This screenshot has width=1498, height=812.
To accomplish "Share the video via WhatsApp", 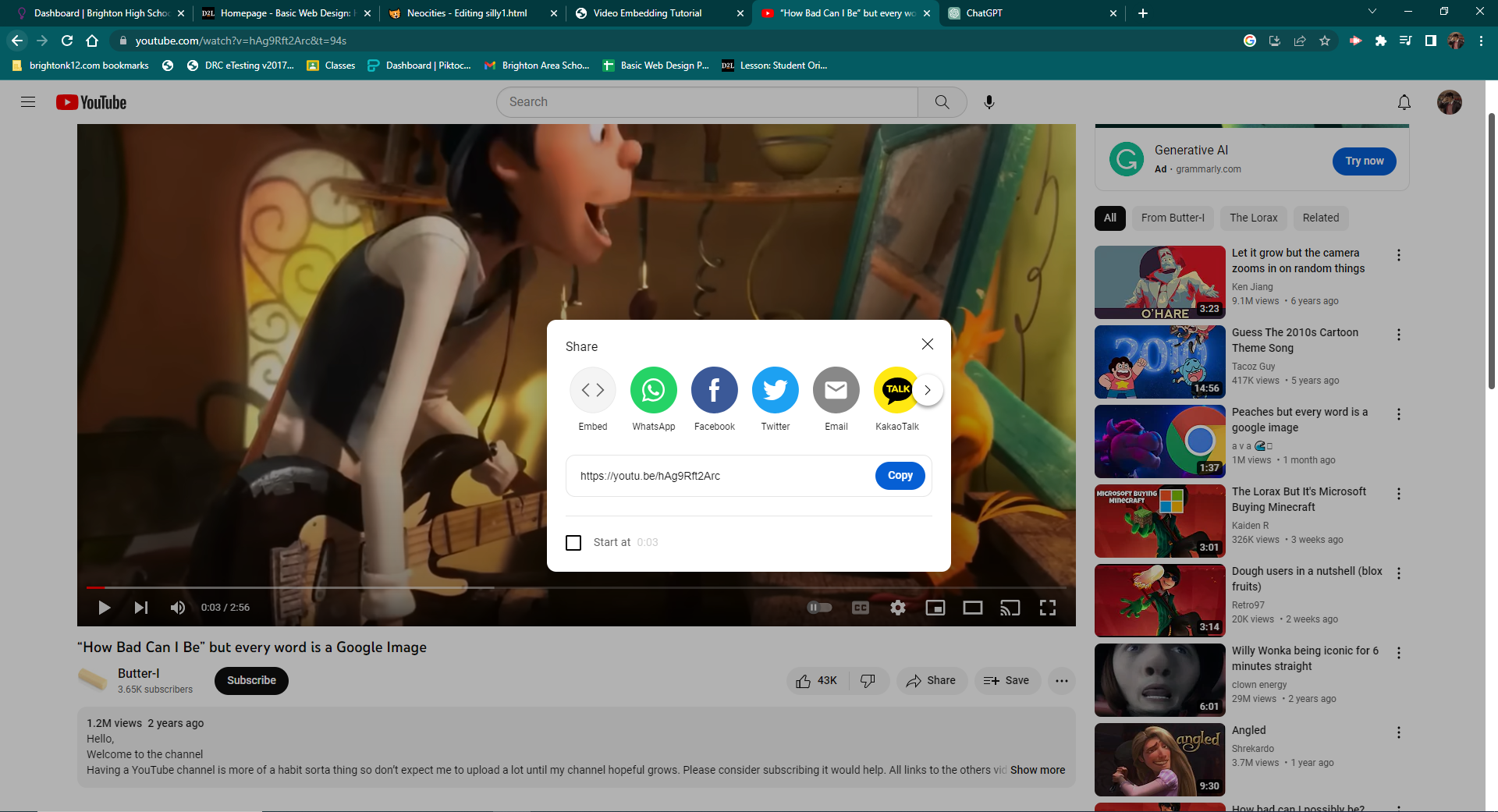I will pyautogui.click(x=654, y=399).
